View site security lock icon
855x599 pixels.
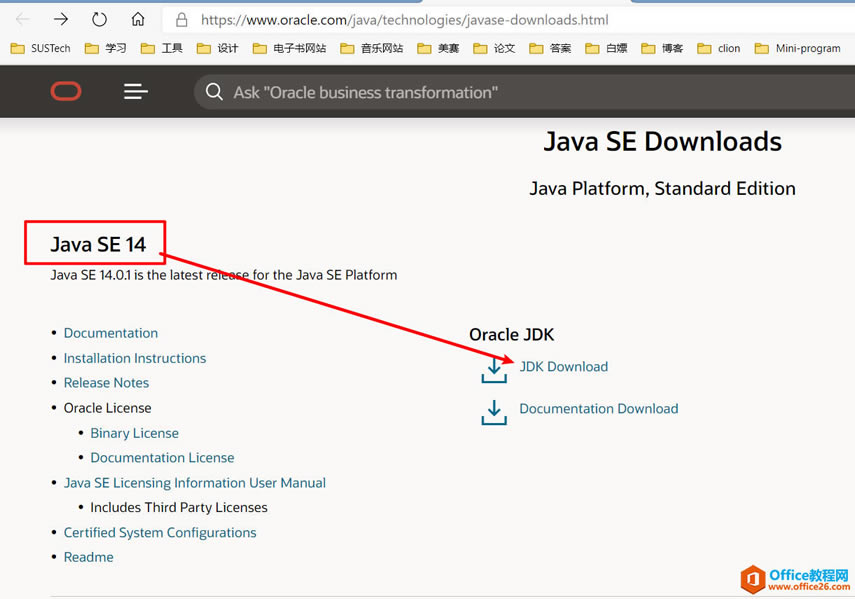click(182, 20)
